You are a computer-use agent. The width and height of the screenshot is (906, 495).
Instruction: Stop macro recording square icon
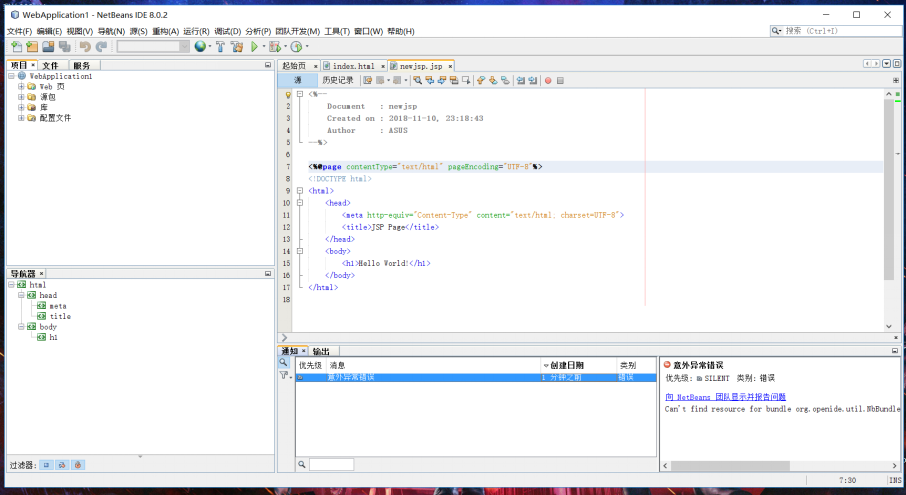pyautogui.click(x=560, y=80)
